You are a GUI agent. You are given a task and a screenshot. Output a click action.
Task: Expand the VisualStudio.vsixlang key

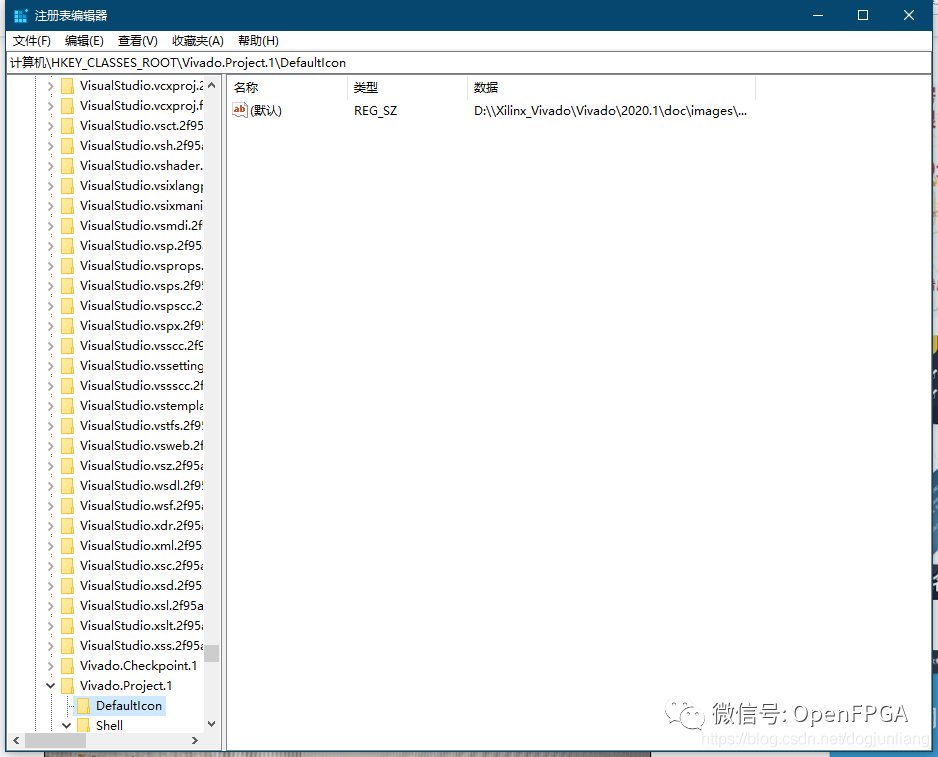(x=50, y=186)
